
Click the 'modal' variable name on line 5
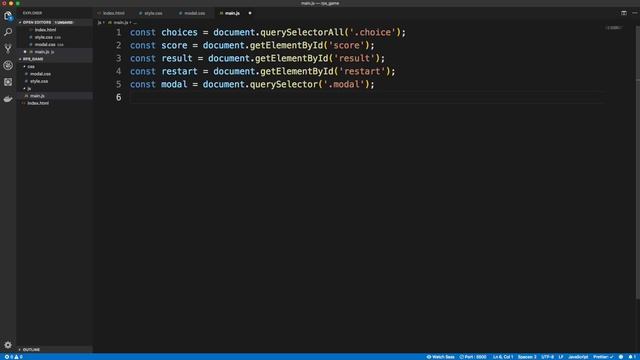pos(174,84)
